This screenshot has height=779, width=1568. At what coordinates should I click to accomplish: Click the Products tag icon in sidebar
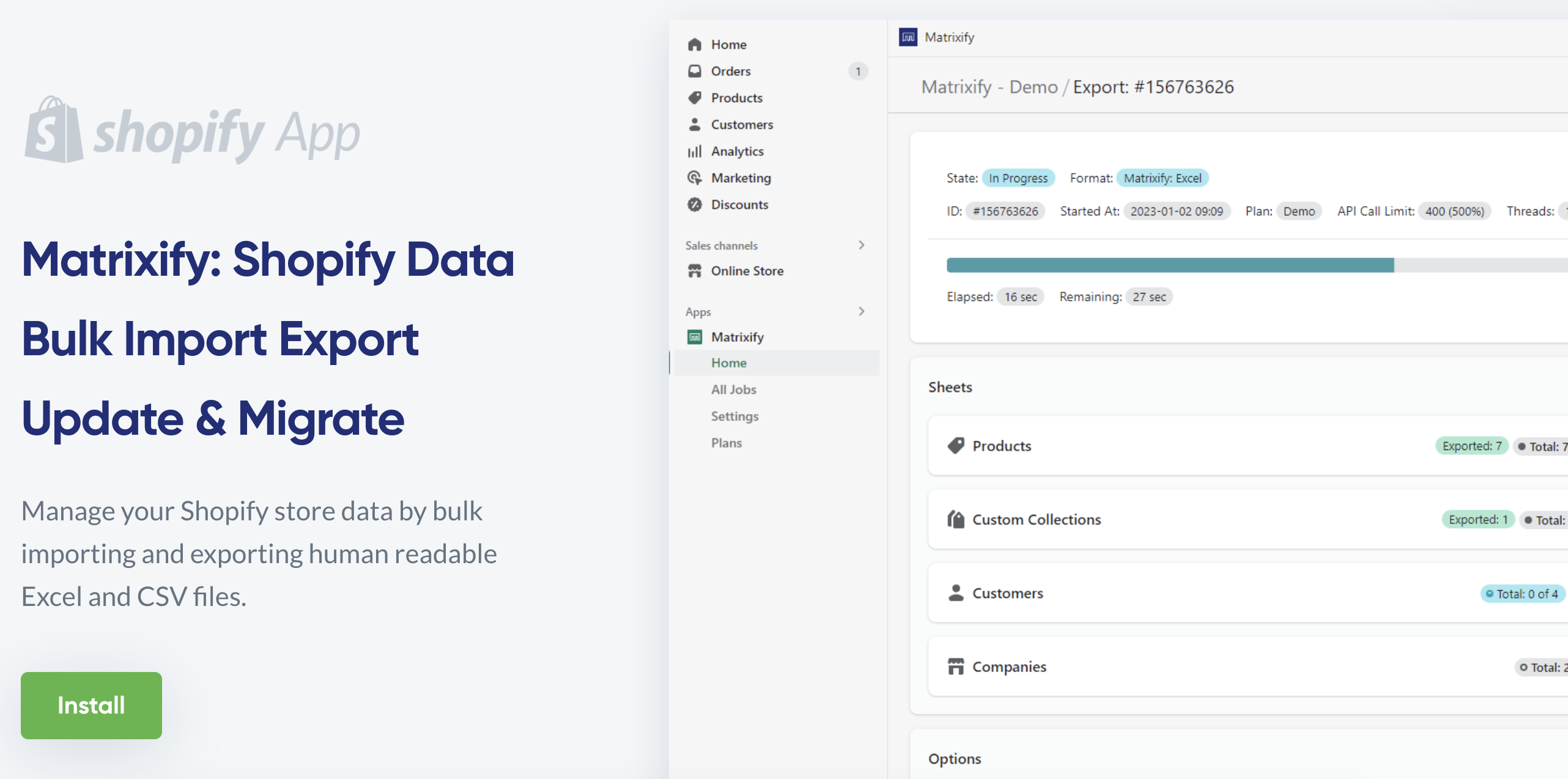coord(694,98)
